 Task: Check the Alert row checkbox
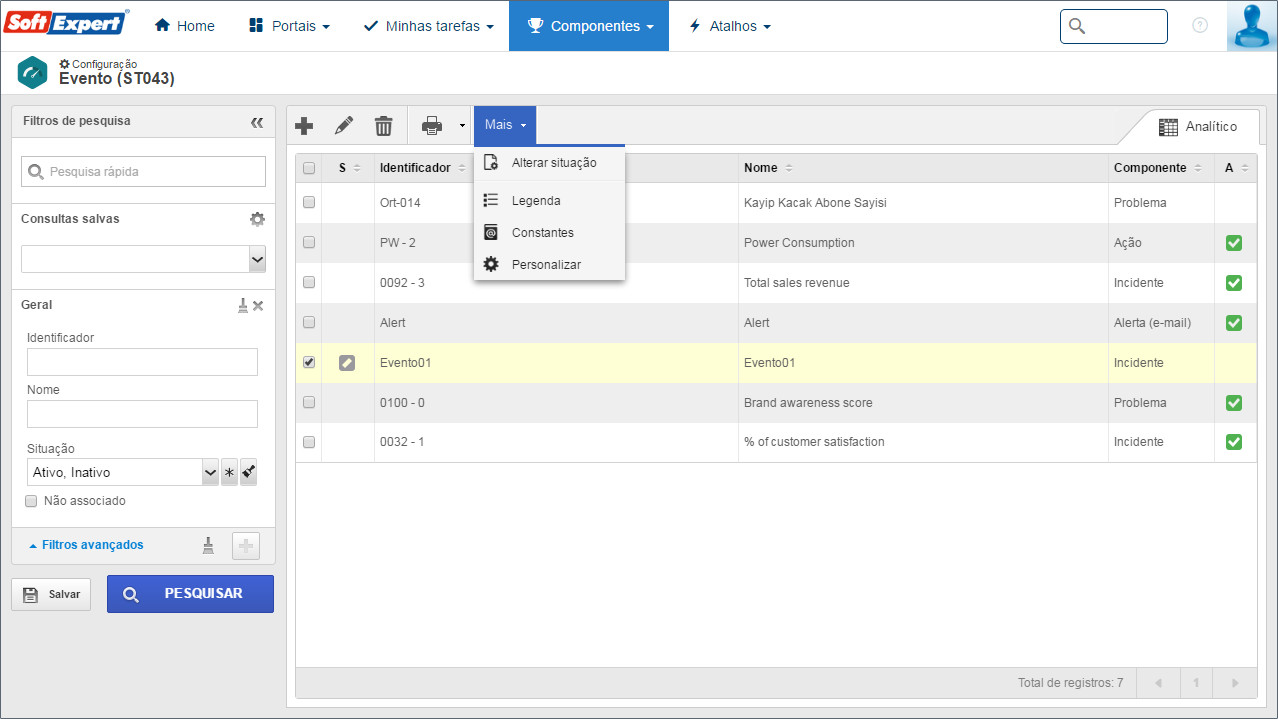pos(309,322)
